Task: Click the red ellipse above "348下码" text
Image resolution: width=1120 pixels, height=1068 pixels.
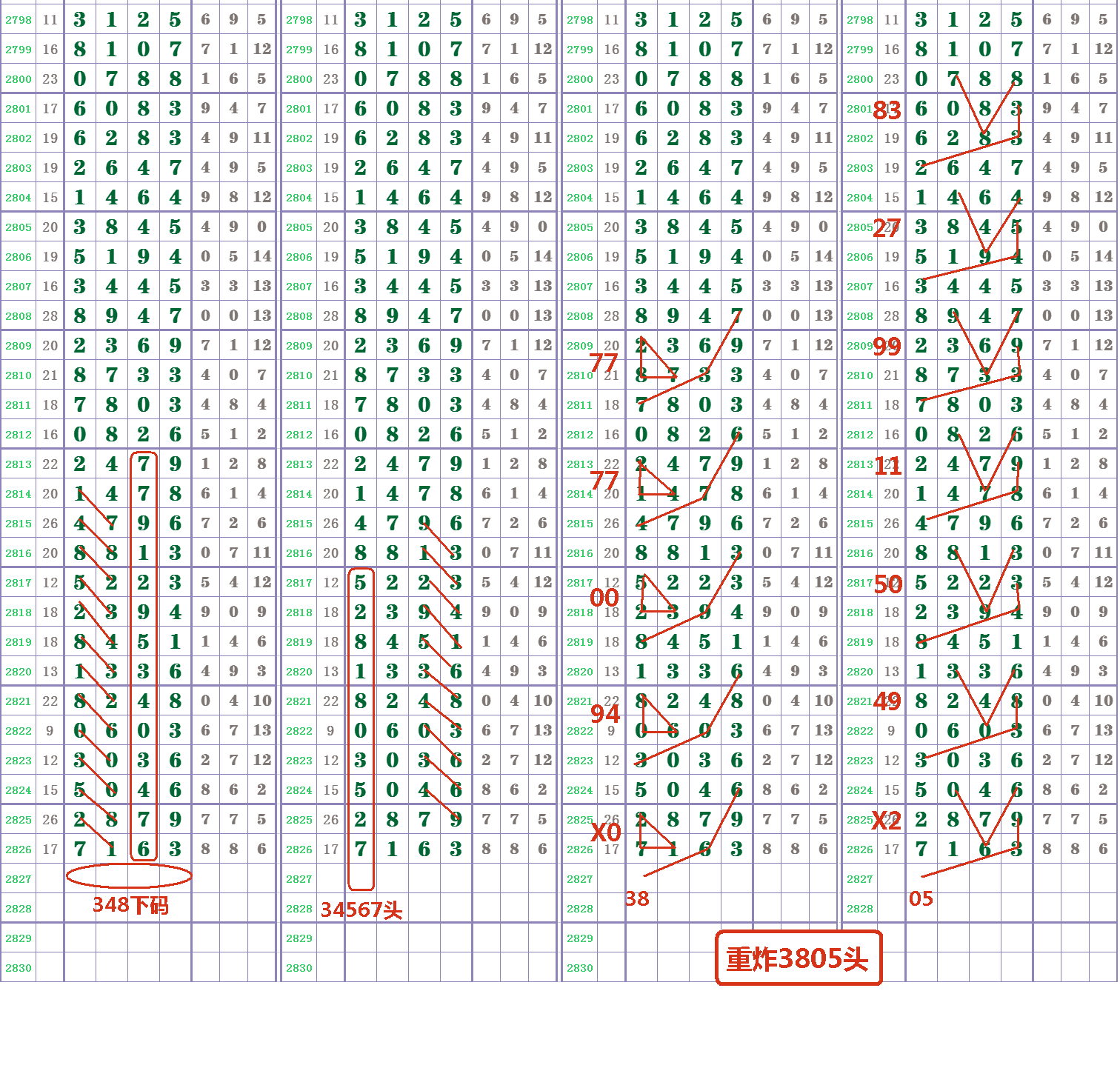Action: tap(127, 877)
